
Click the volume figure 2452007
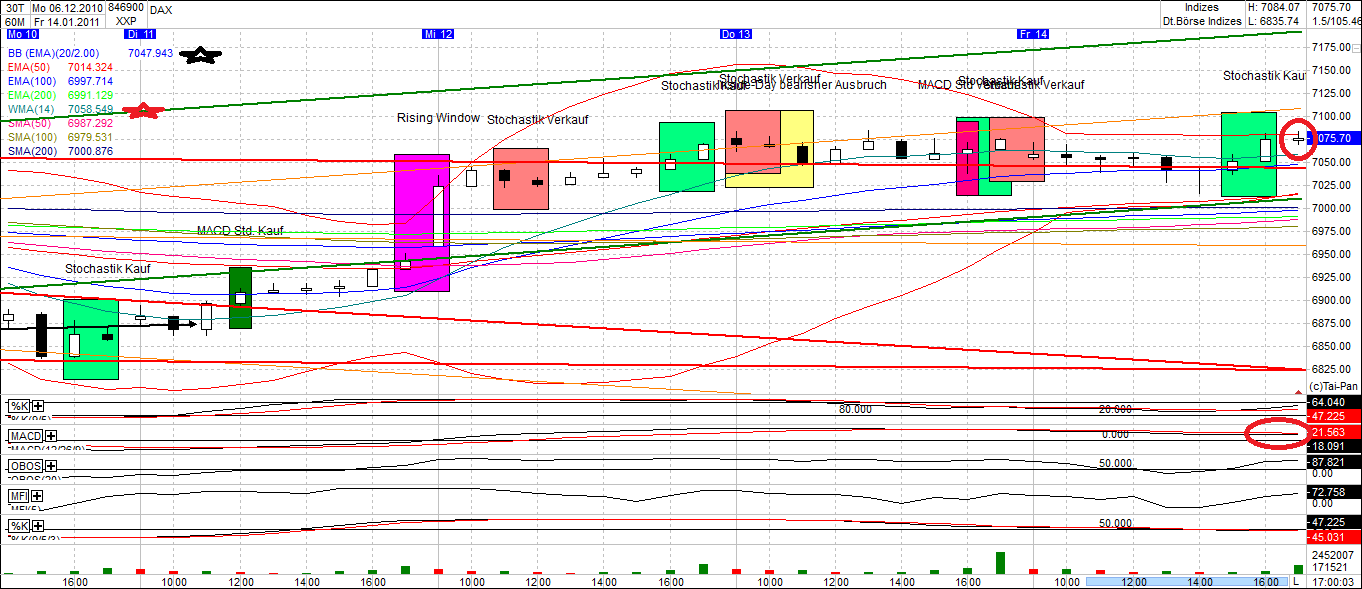tap(1334, 555)
